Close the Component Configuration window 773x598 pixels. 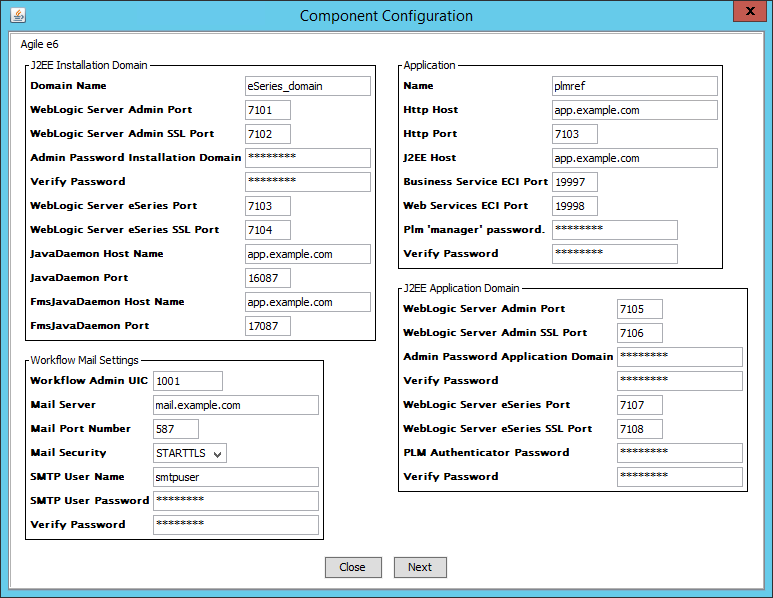point(750,11)
